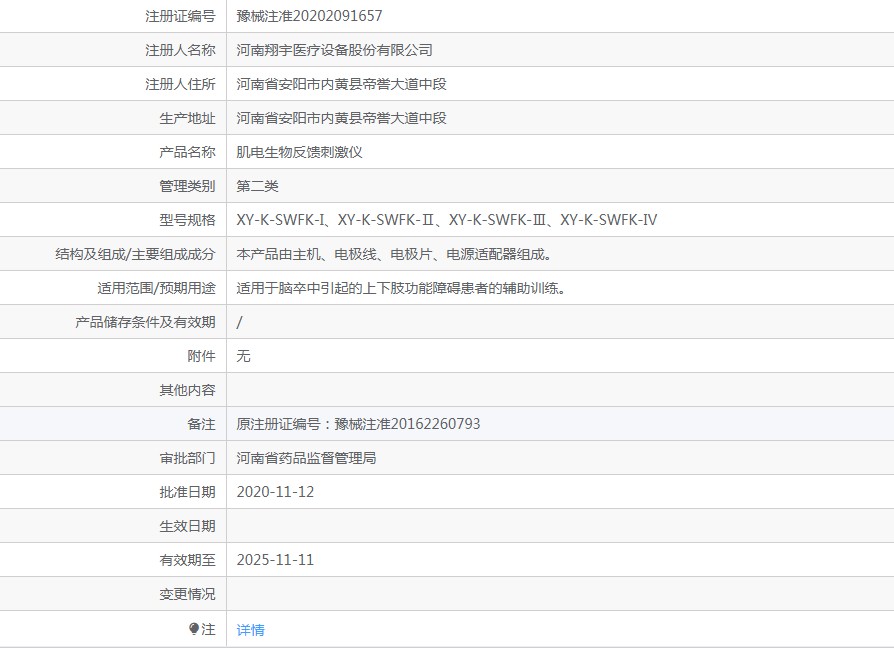Image resolution: width=894 pixels, height=654 pixels.
Task: Click the 备注 label
Action: click(x=201, y=424)
